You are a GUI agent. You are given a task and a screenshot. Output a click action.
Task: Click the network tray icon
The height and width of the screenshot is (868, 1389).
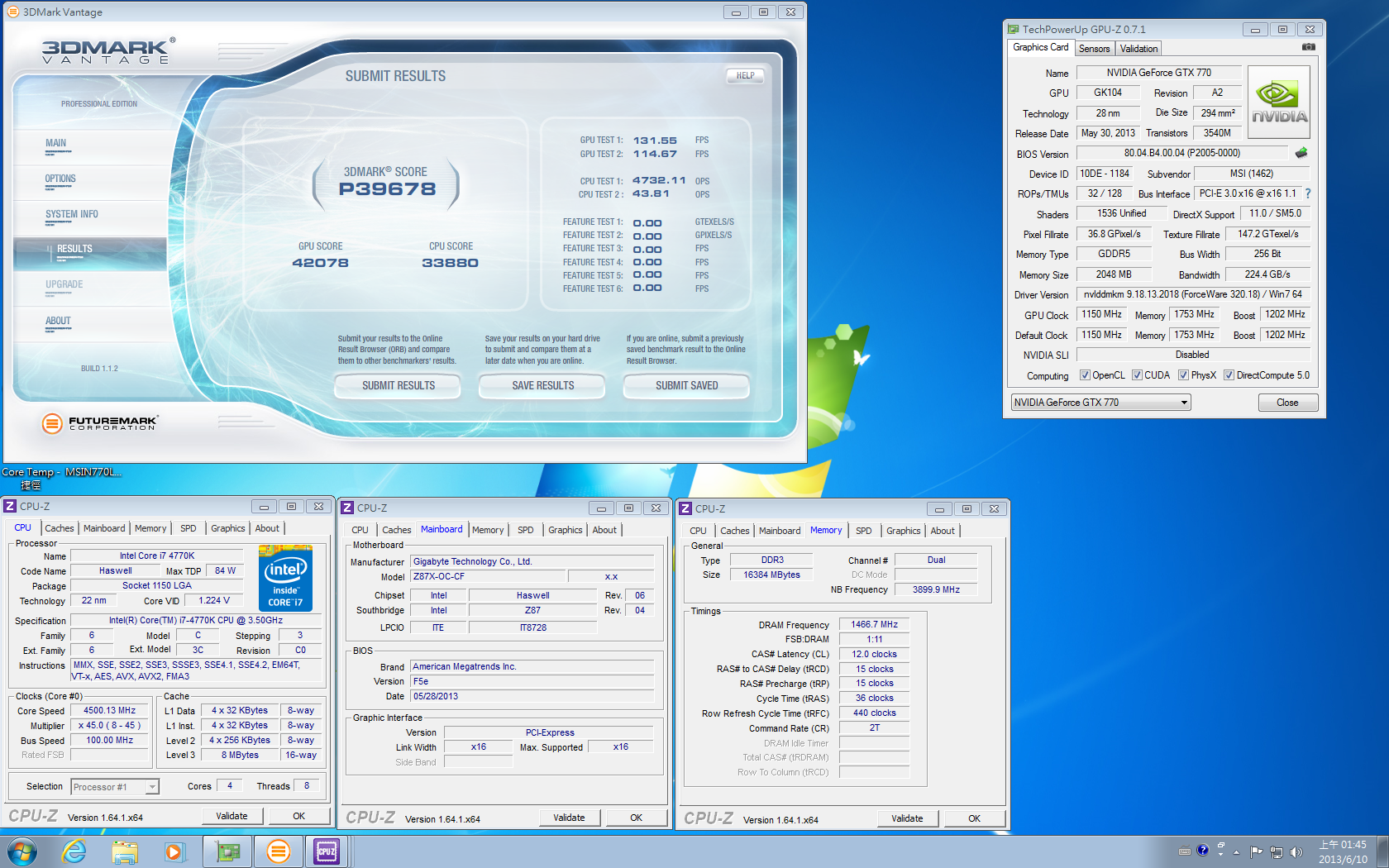tap(1277, 851)
